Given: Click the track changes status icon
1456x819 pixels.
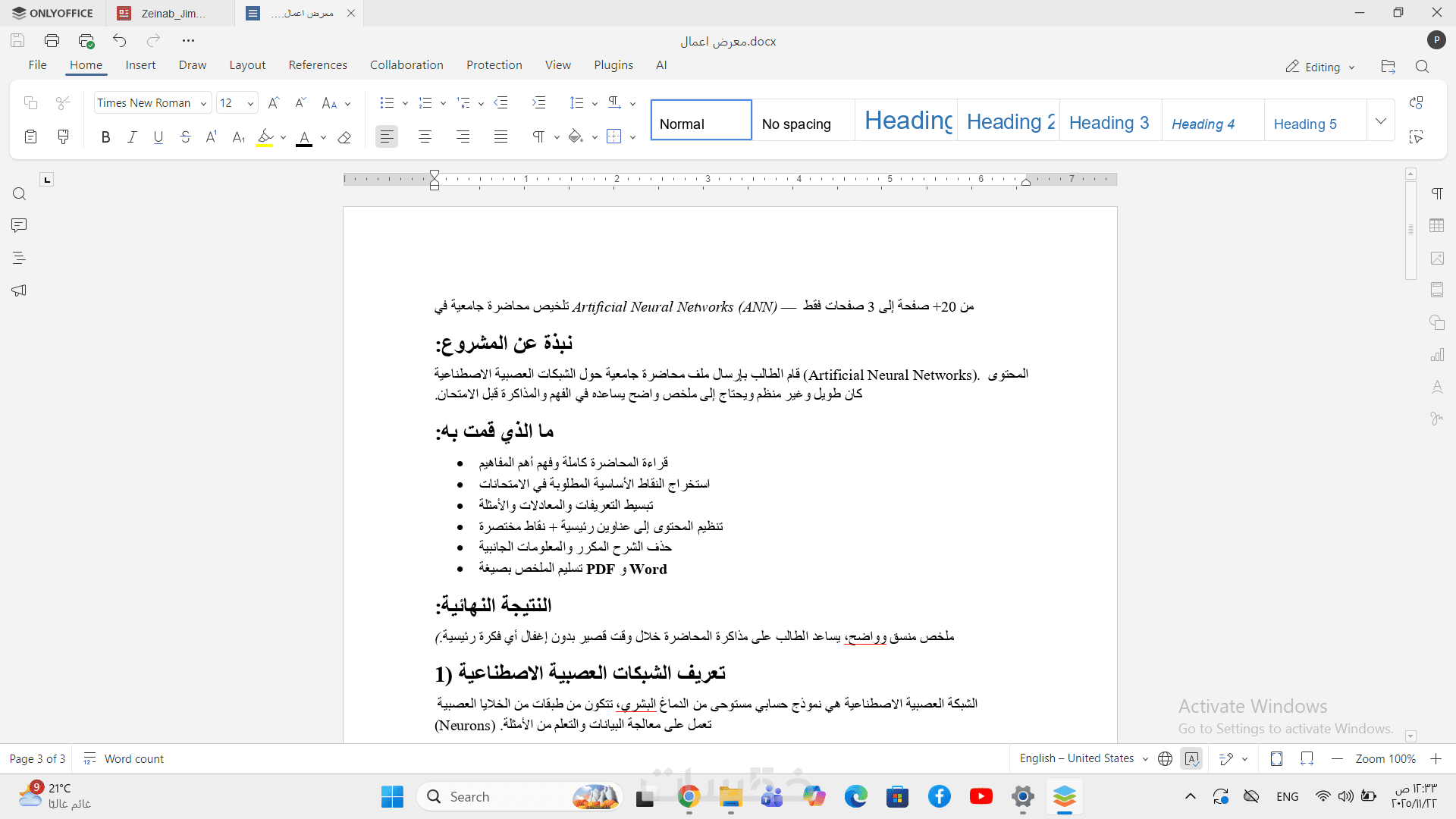Looking at the screenshot, I should click(1226, 759).
